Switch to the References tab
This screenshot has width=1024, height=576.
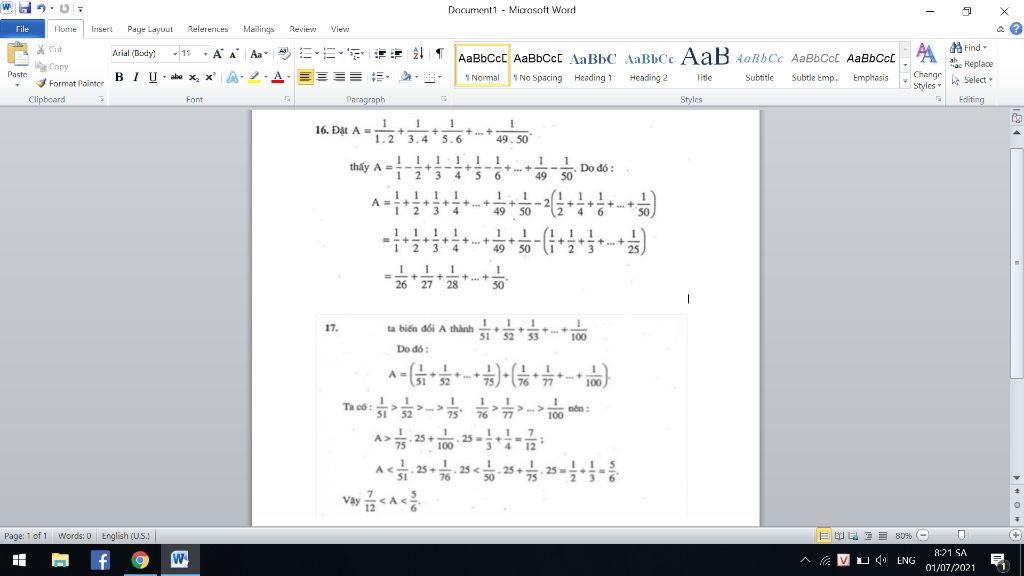tap(208, 29)
